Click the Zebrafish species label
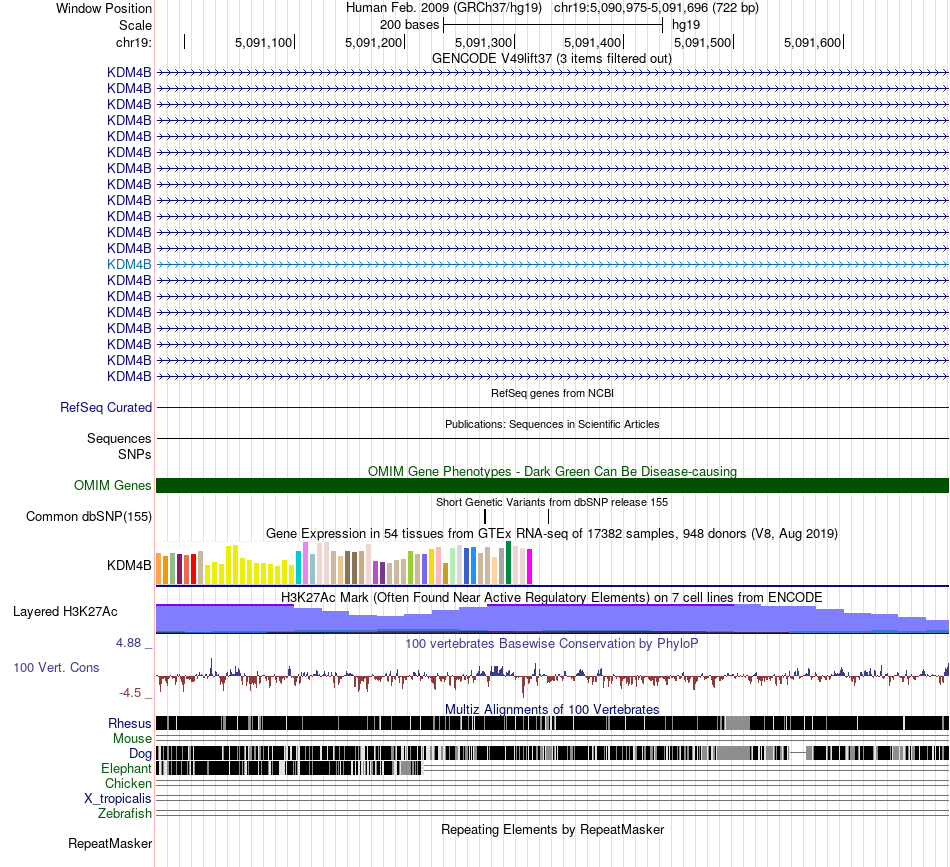Image resolution: width=950 pixels, height=867 pixels. coord(125,813)
